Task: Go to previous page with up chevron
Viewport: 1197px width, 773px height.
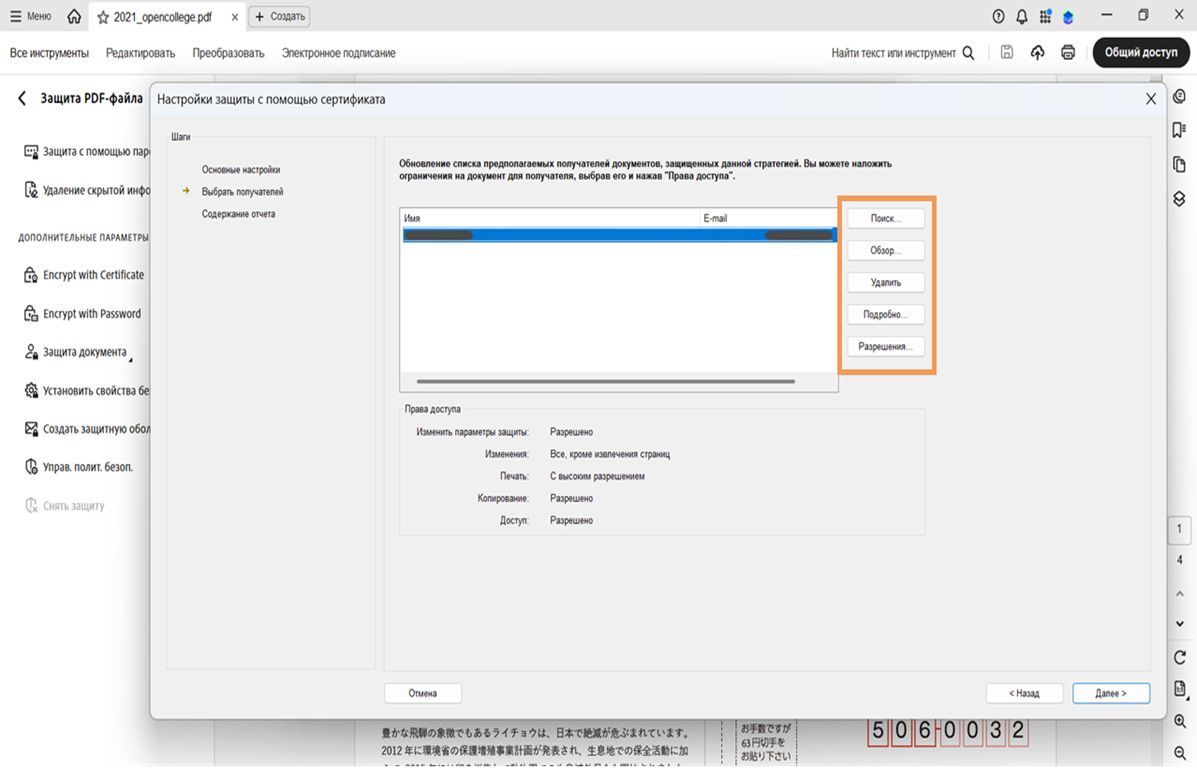Action: tap(1179, 593)
